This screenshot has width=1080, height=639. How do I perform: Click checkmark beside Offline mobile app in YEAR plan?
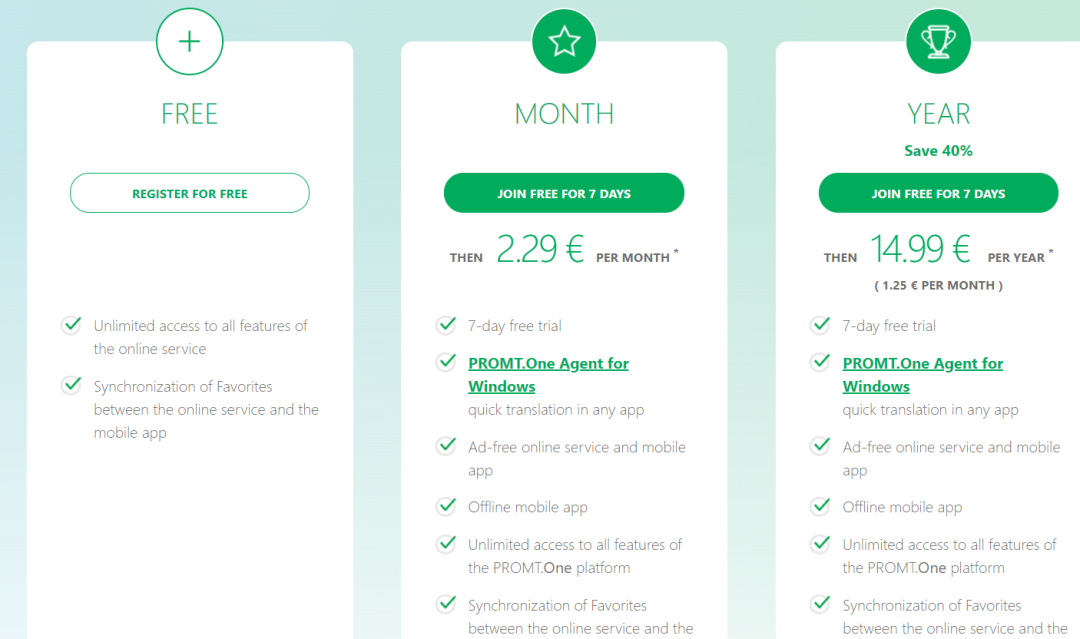(820, 506)
